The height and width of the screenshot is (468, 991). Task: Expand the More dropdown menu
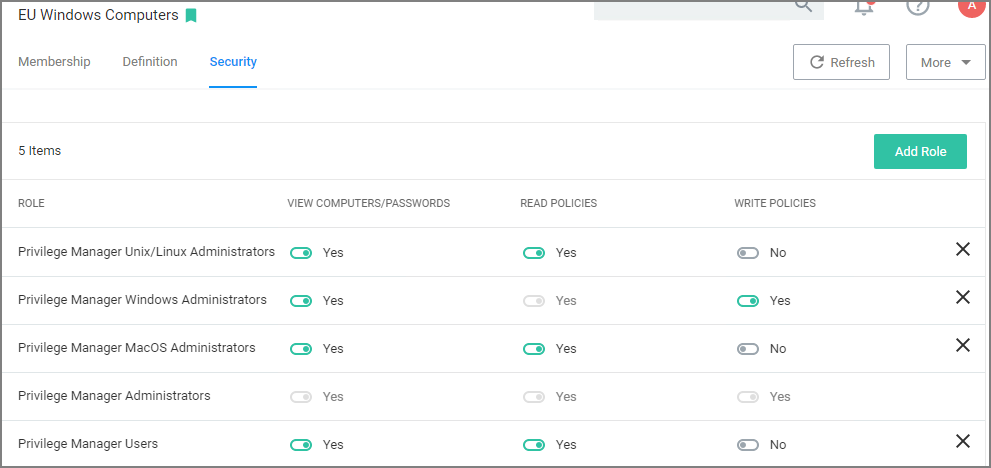click(945, 62)
